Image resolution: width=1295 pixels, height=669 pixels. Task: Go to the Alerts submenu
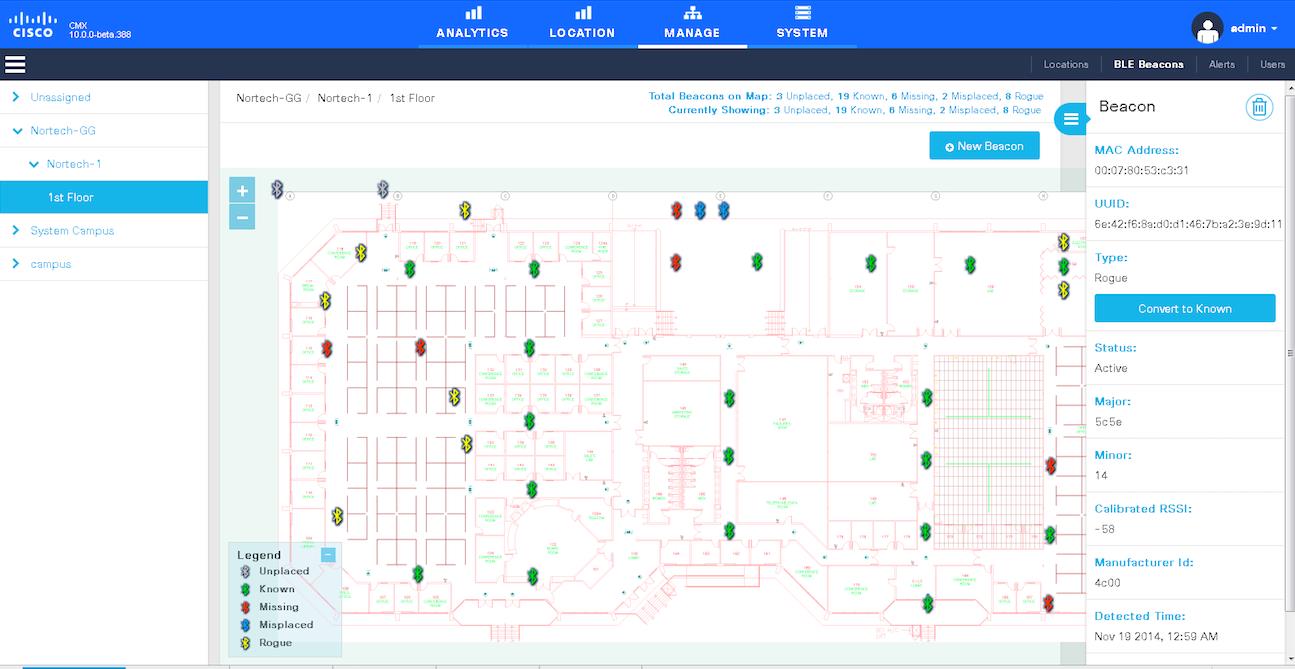click(x=1221, y=64)
